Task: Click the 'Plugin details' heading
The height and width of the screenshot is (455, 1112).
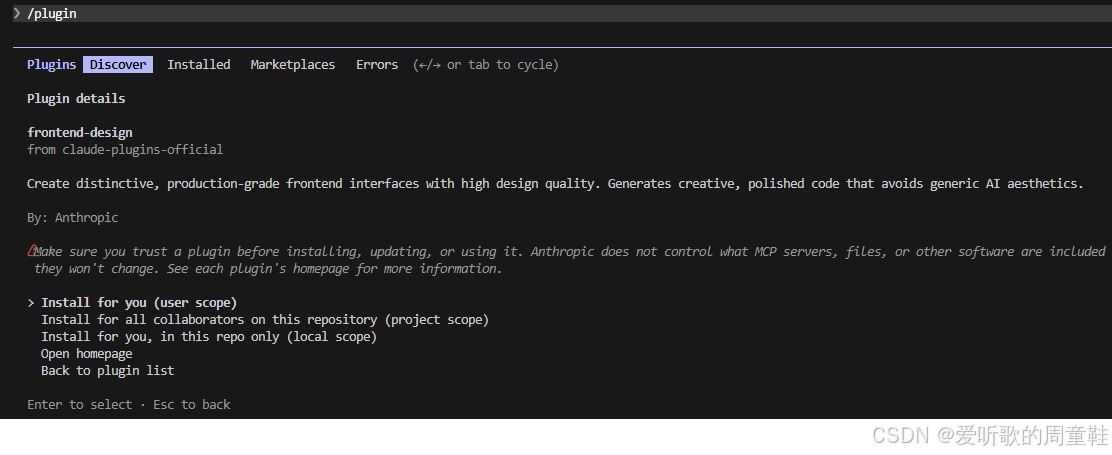Action: tap(76, 99)
